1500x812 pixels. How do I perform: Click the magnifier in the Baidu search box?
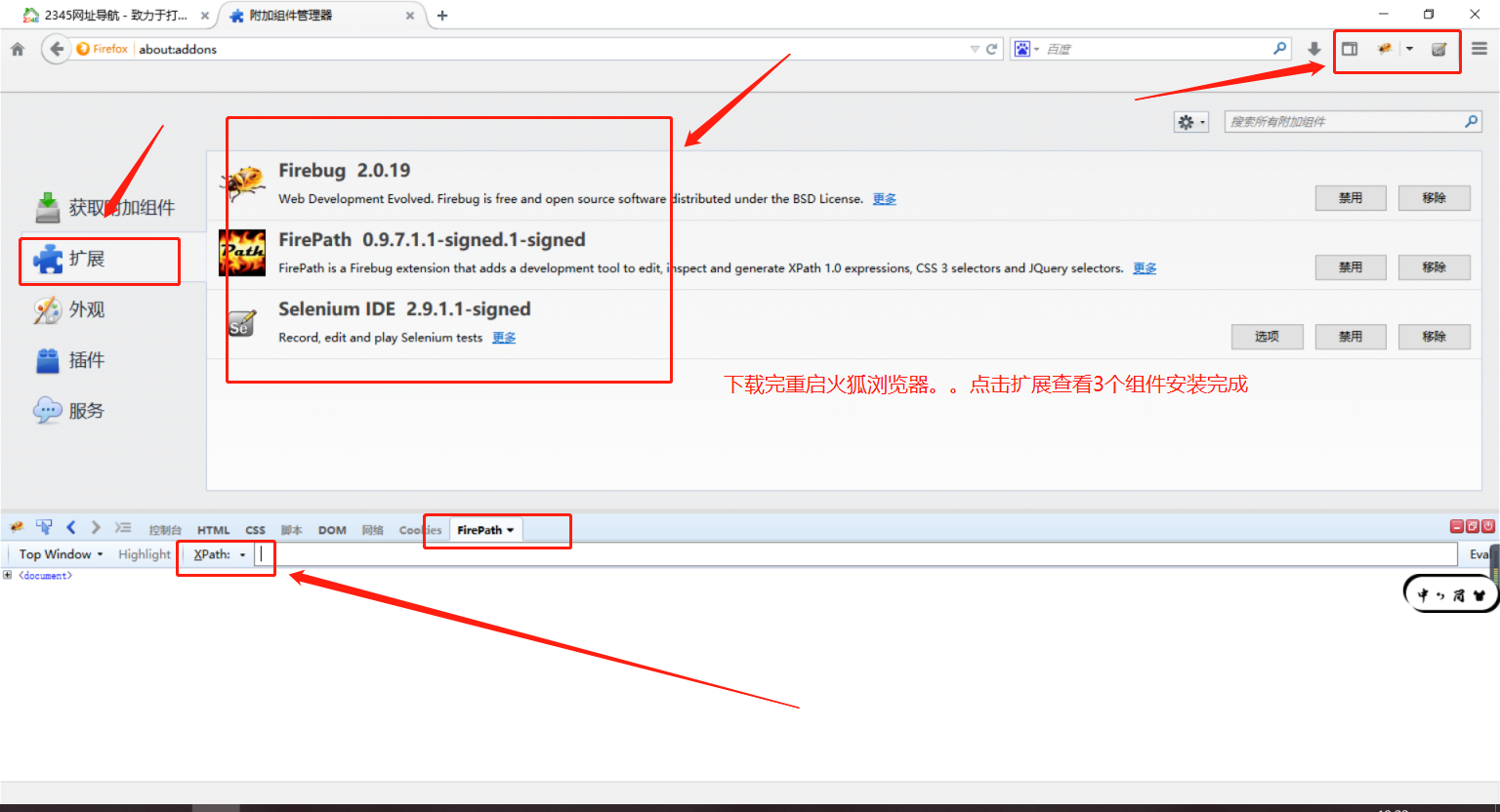pos(1279,48)
